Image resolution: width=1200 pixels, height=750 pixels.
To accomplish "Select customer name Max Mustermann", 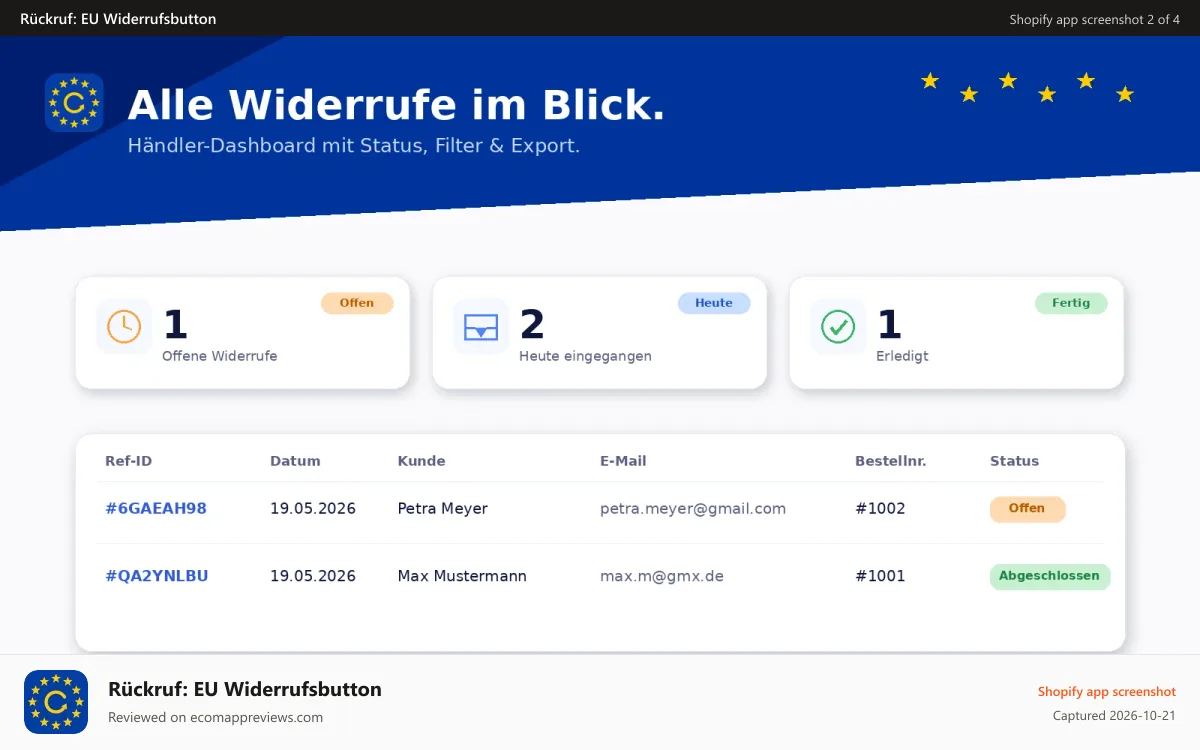I will pyautogui.click(x=462, y=576).
